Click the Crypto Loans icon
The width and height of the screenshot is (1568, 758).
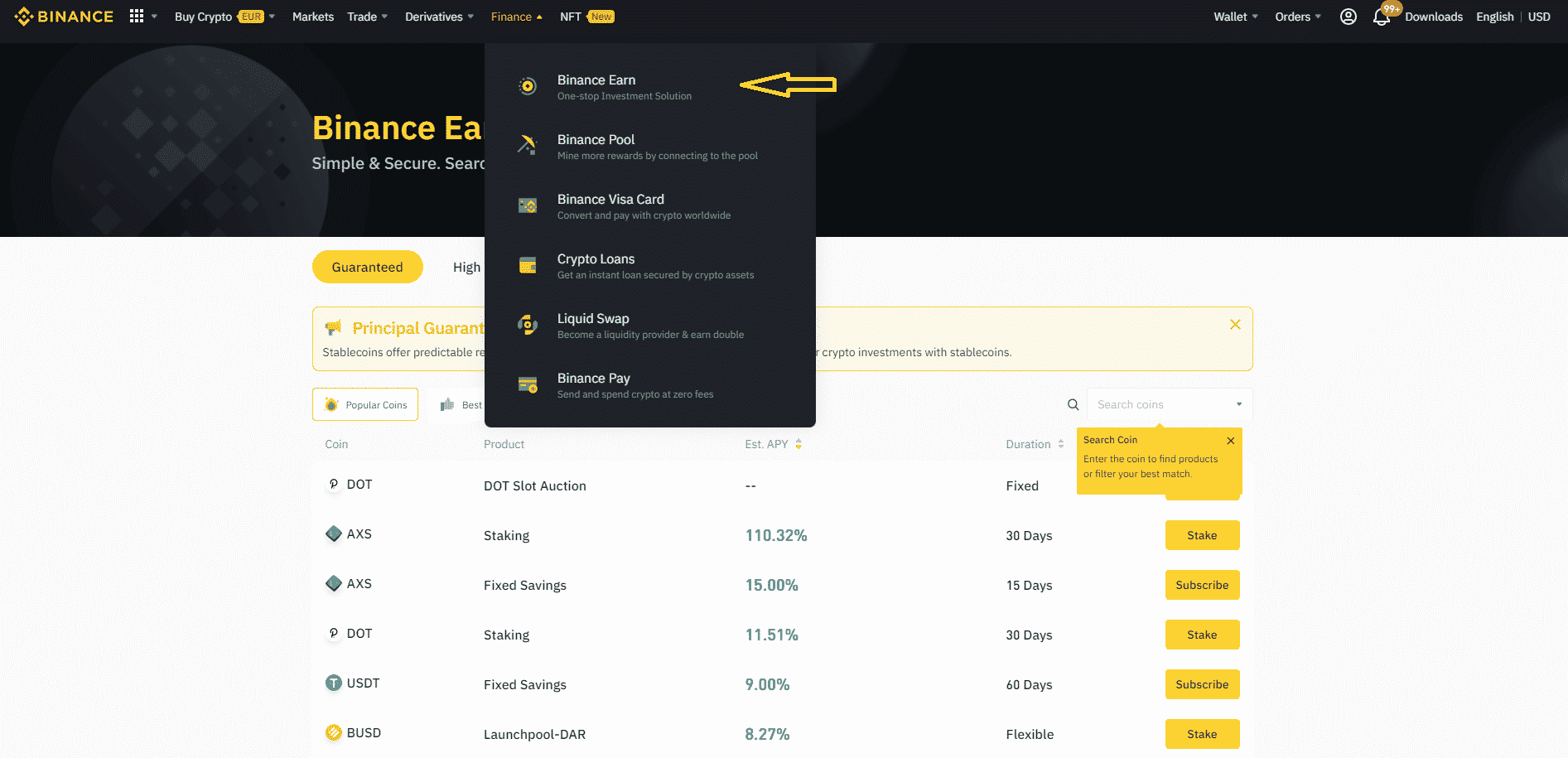[527, 265]
